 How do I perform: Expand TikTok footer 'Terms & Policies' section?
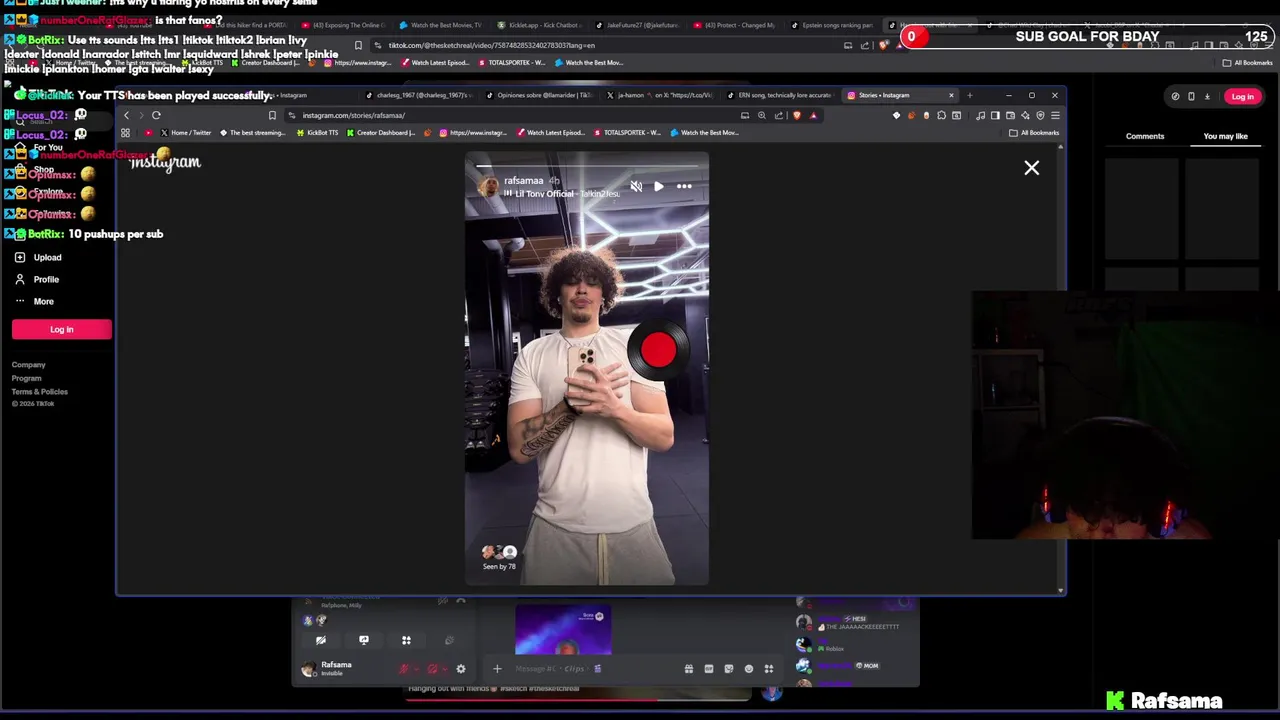click(x=40, y=392)
